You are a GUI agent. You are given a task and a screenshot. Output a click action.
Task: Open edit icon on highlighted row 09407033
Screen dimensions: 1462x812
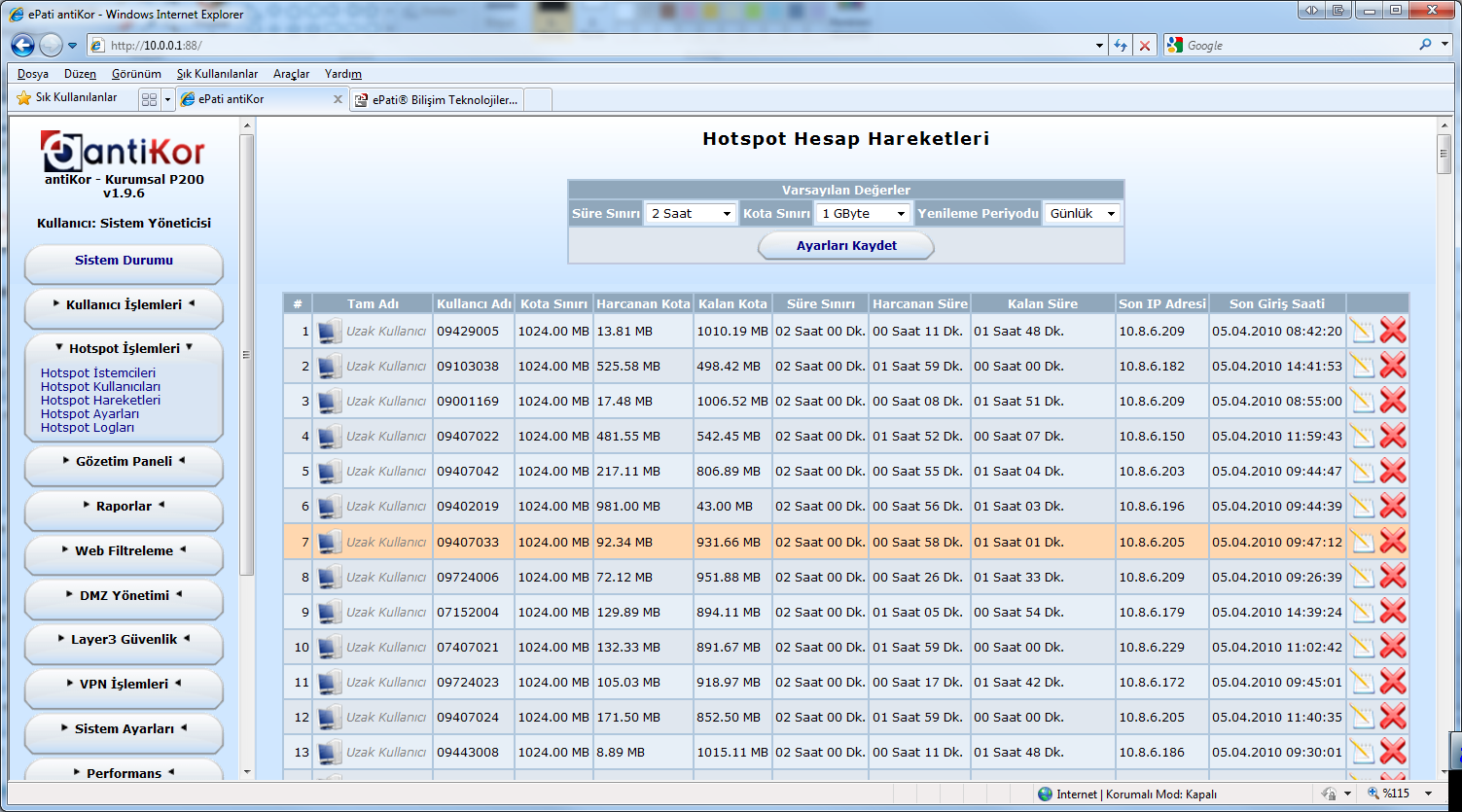click(x=1362, y=542)
